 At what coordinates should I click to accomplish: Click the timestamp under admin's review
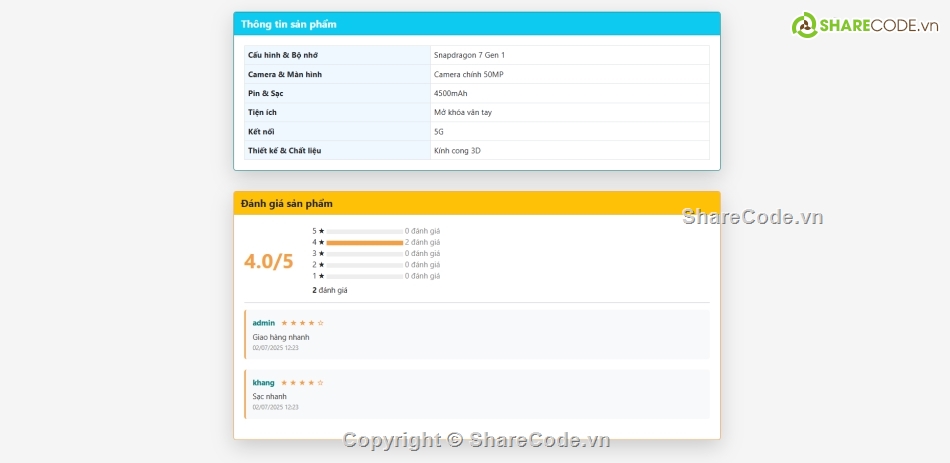click(276, 348)
